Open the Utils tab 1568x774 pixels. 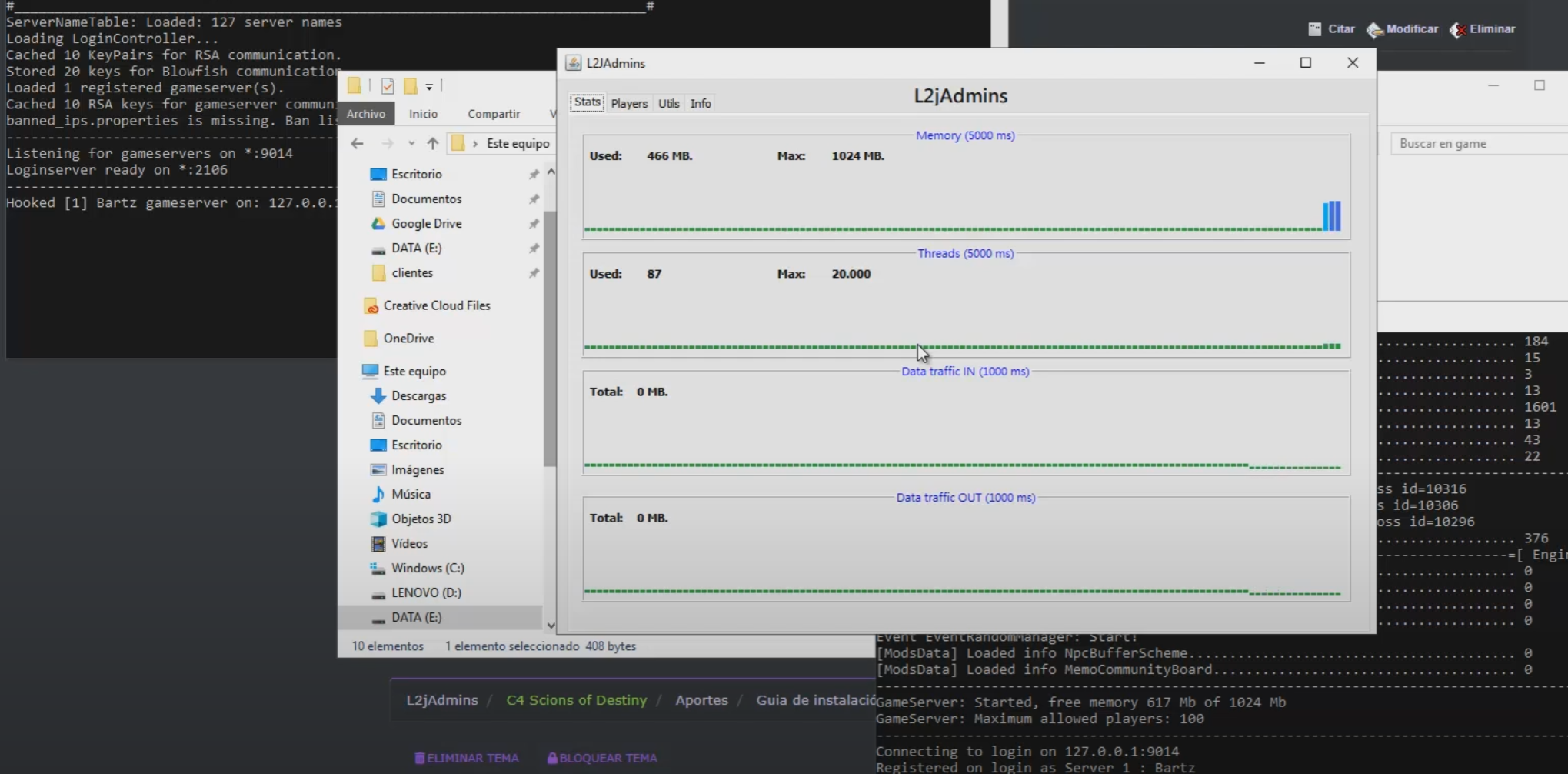pos(669,103)
